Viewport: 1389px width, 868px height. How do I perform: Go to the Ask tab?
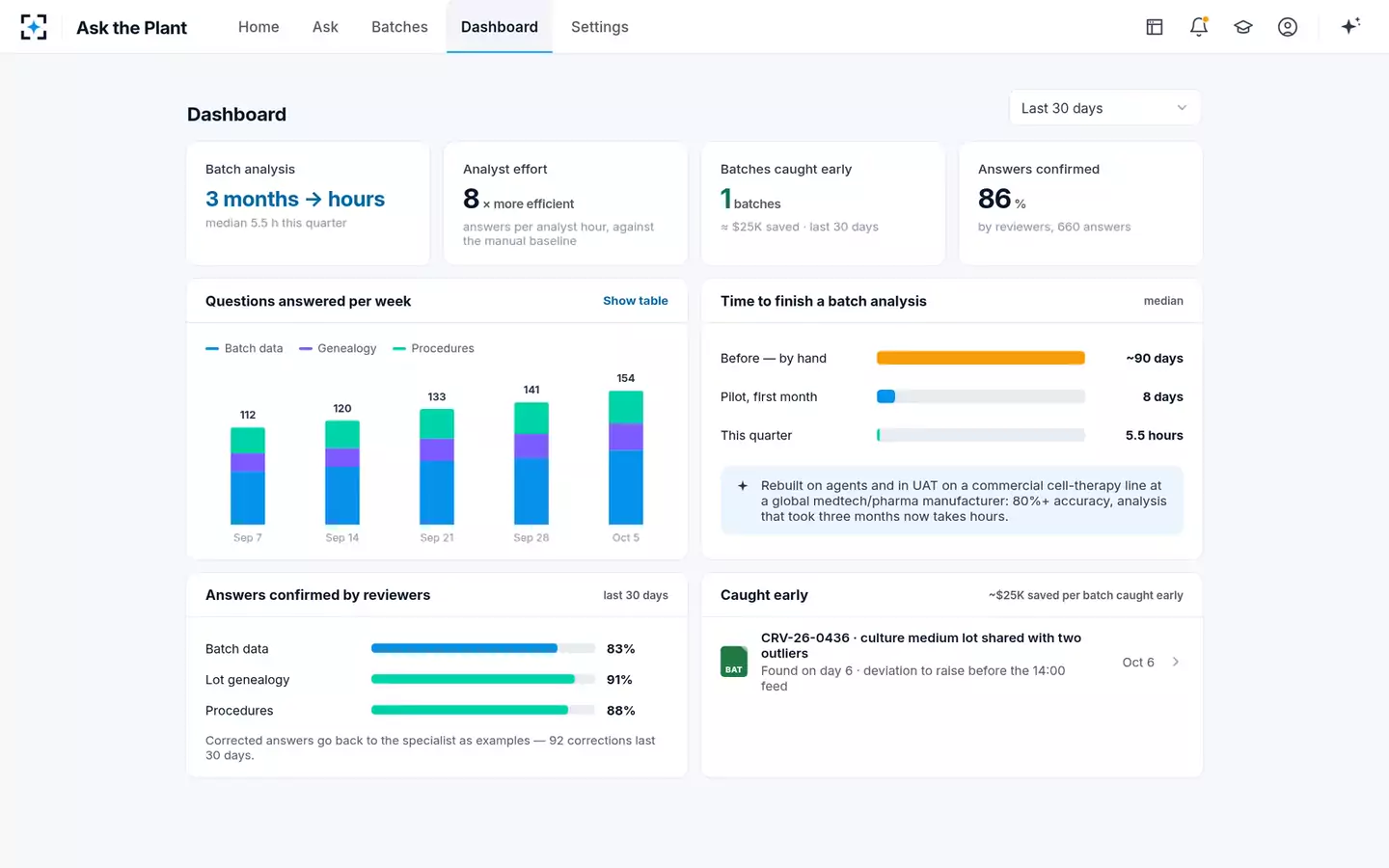point(325,27)
